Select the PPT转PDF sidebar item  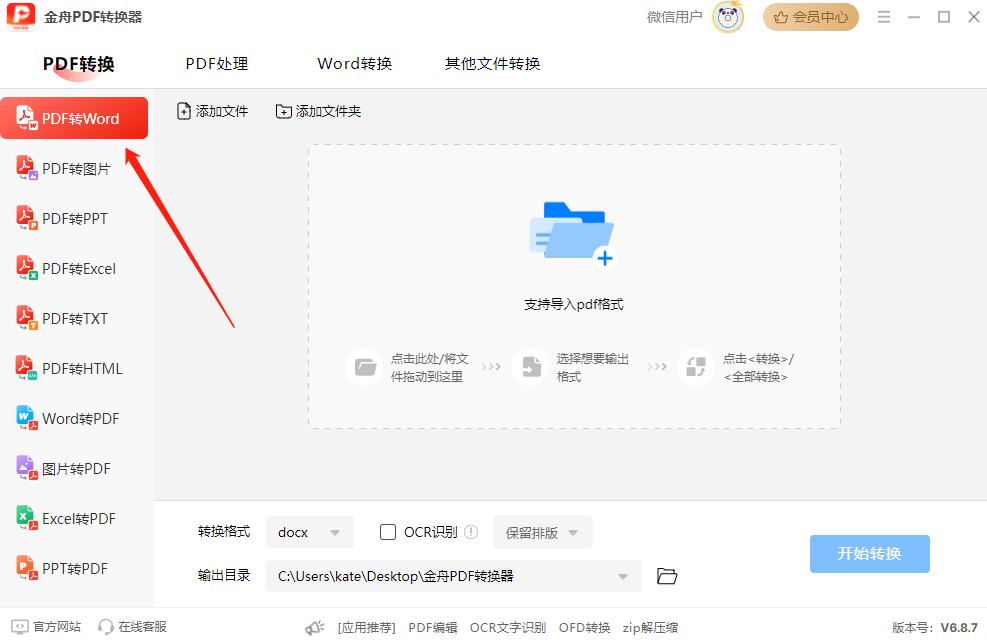pyautogui.click(x=74, y=568)
